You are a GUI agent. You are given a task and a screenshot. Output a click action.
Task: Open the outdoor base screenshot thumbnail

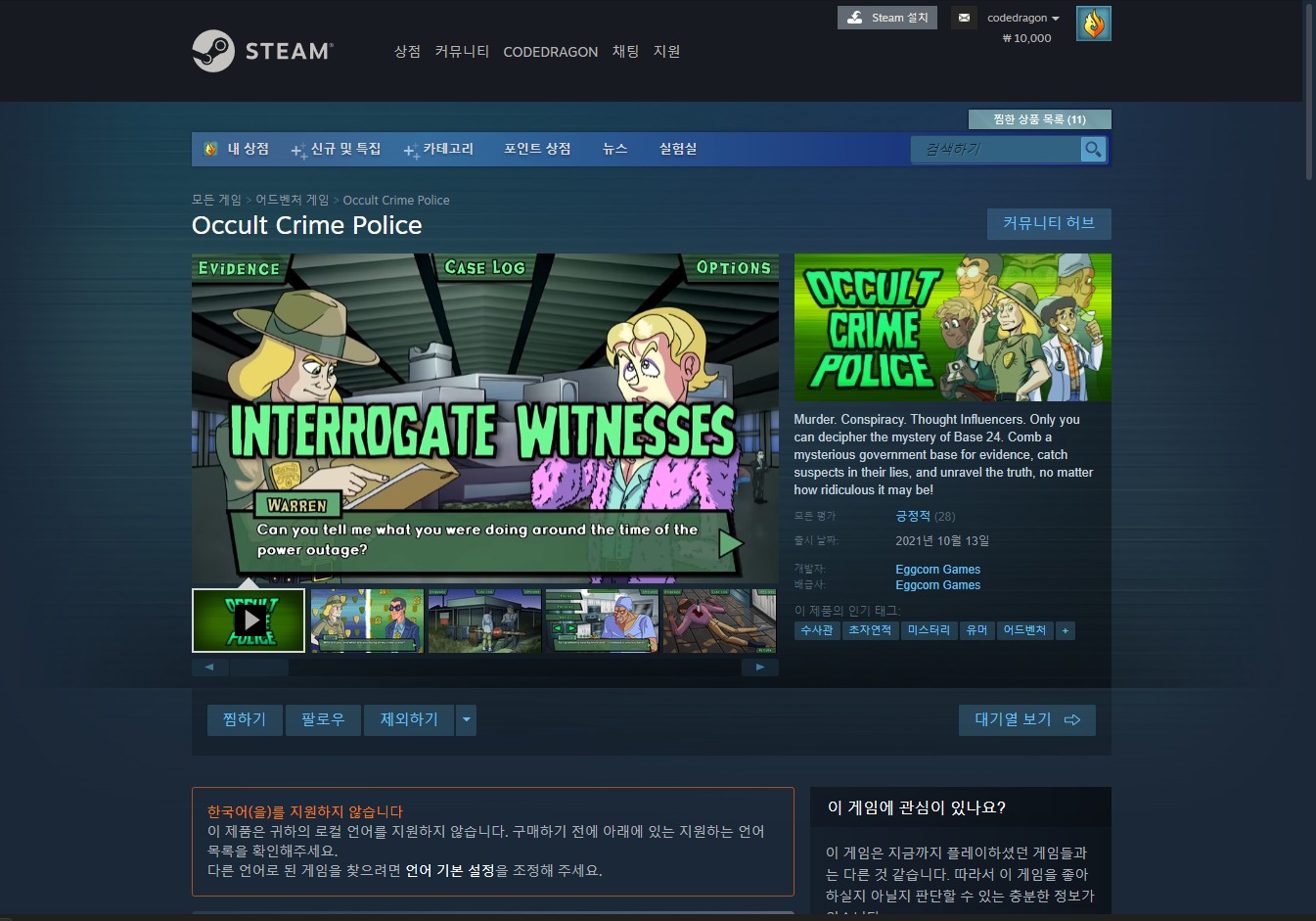484,621
